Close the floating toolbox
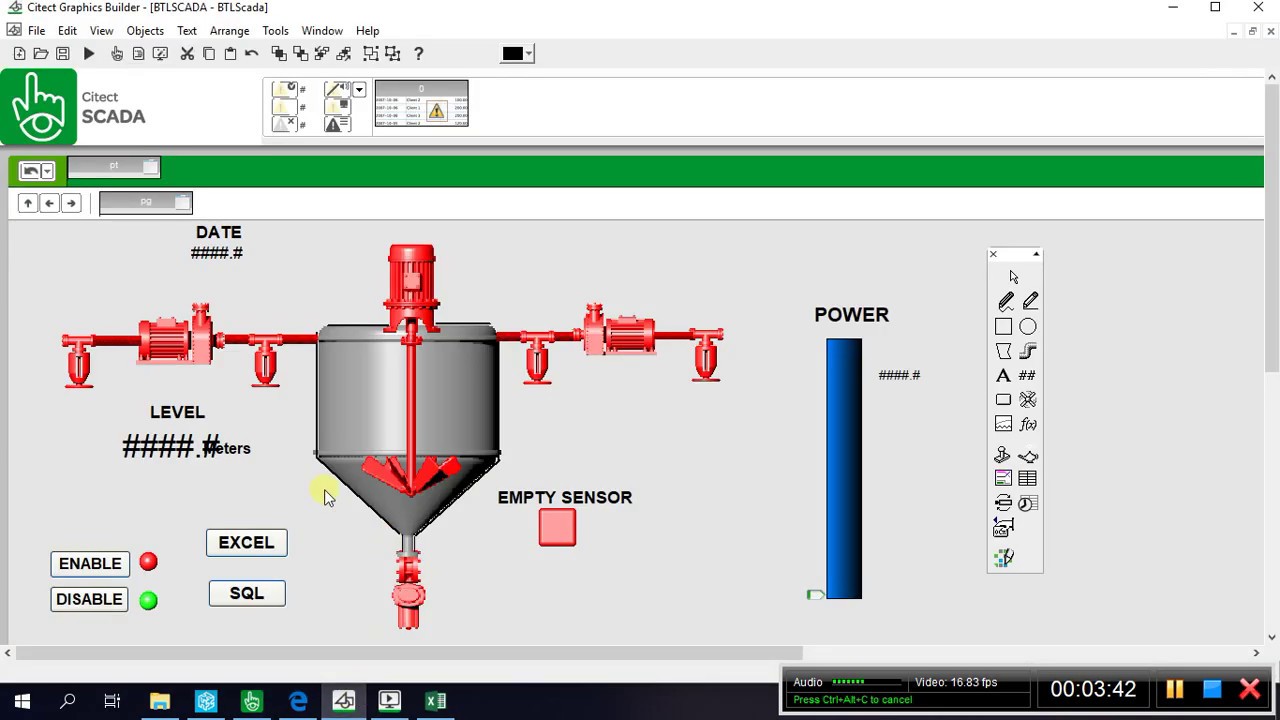Screen dimensions: 1280x720 click(x=993, y=254)
